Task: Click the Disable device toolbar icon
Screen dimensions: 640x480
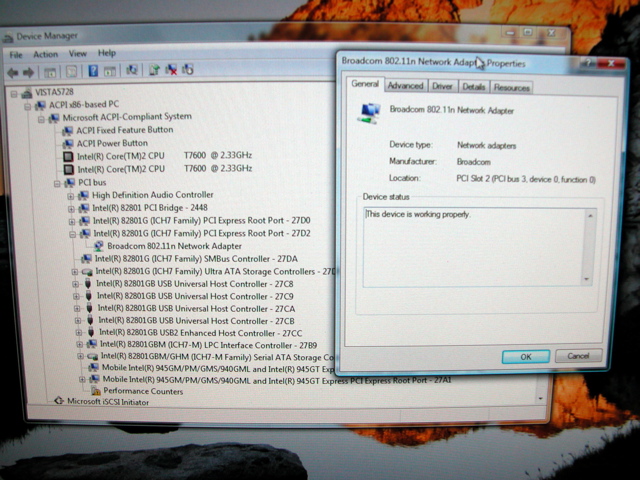Action: [187, 69]
